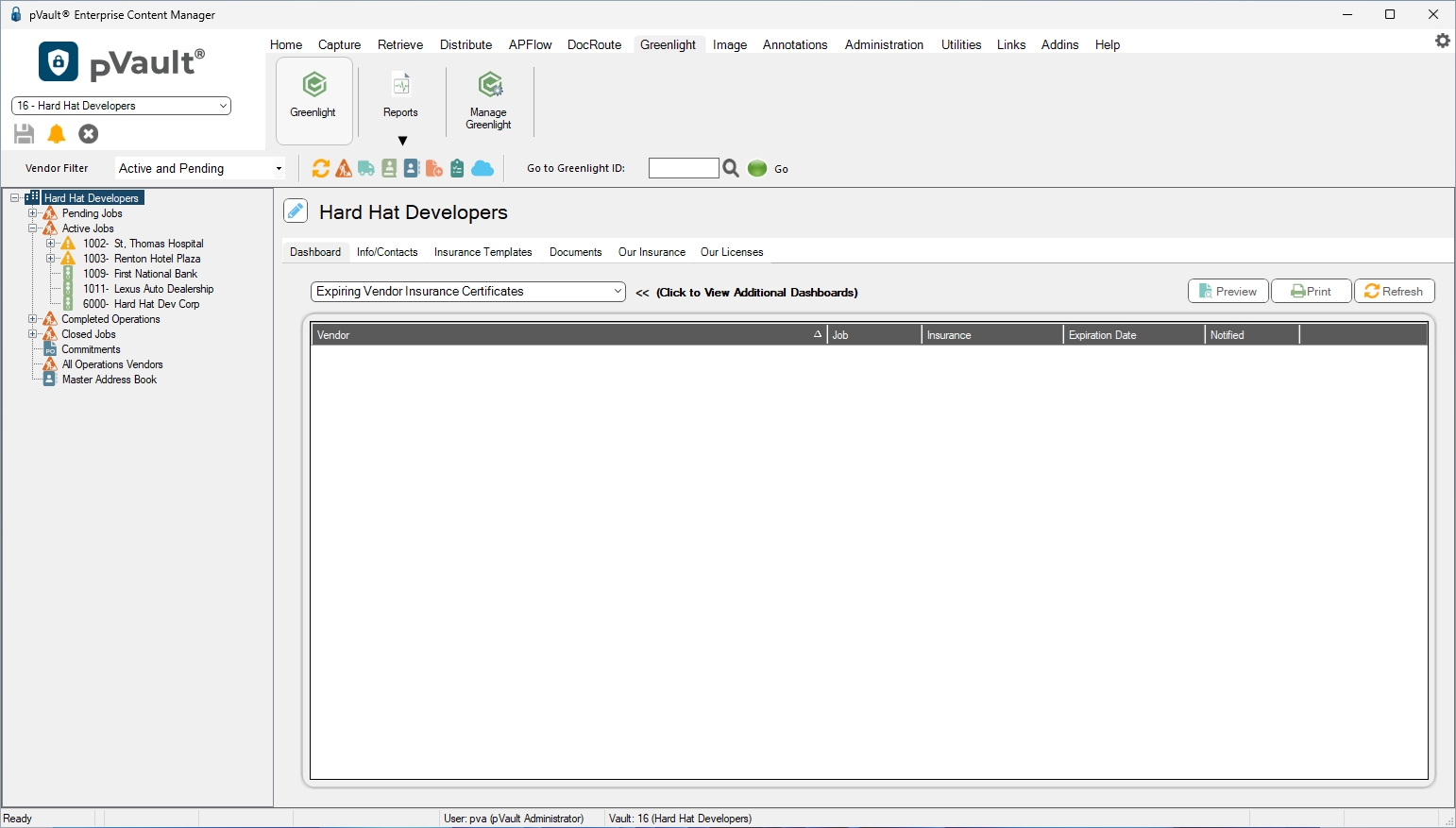Screen dimensions: 1456x828
Task: Click the magnifier search icon
Action: click(x=731, y=168)
